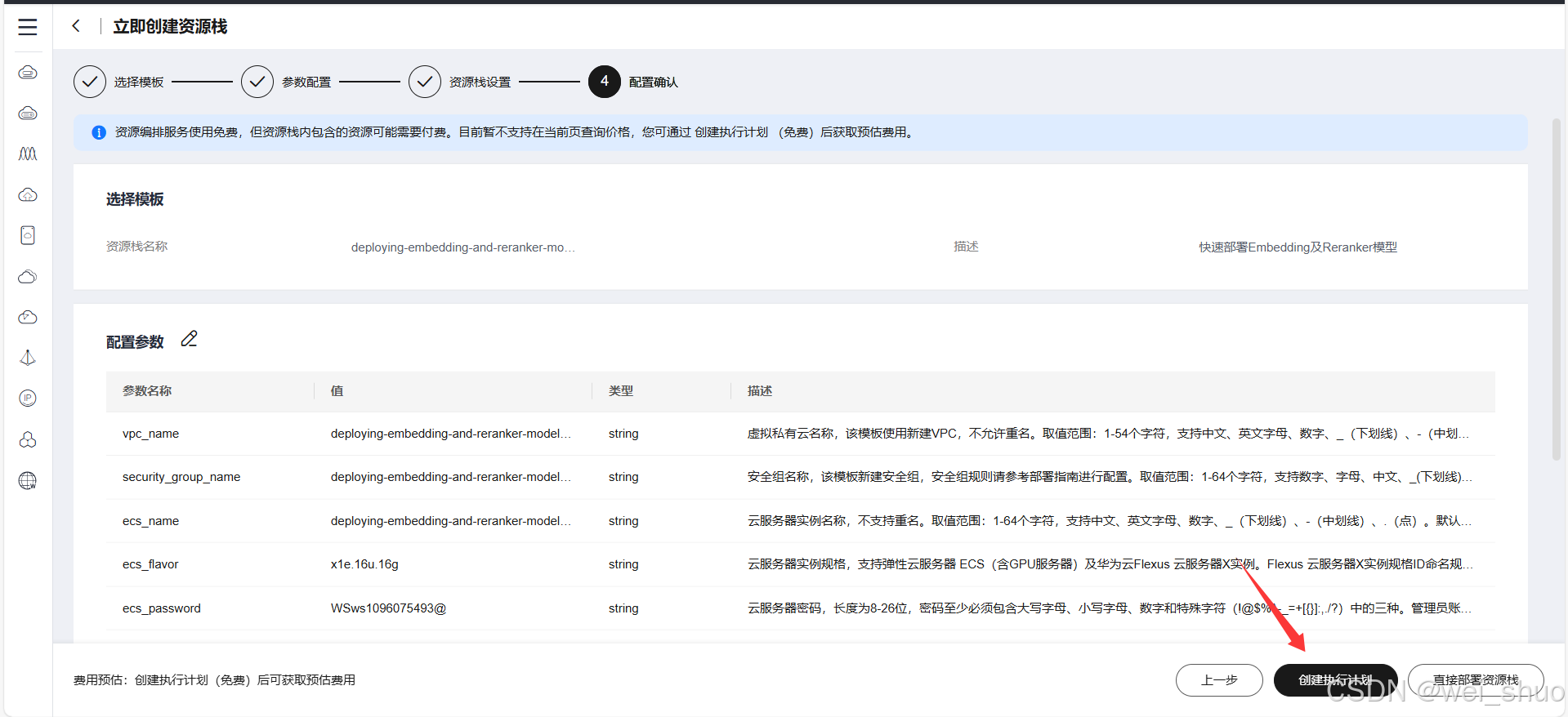
Task: Click the cloud upload arrow sidebar icon
Action: [28, 195]
